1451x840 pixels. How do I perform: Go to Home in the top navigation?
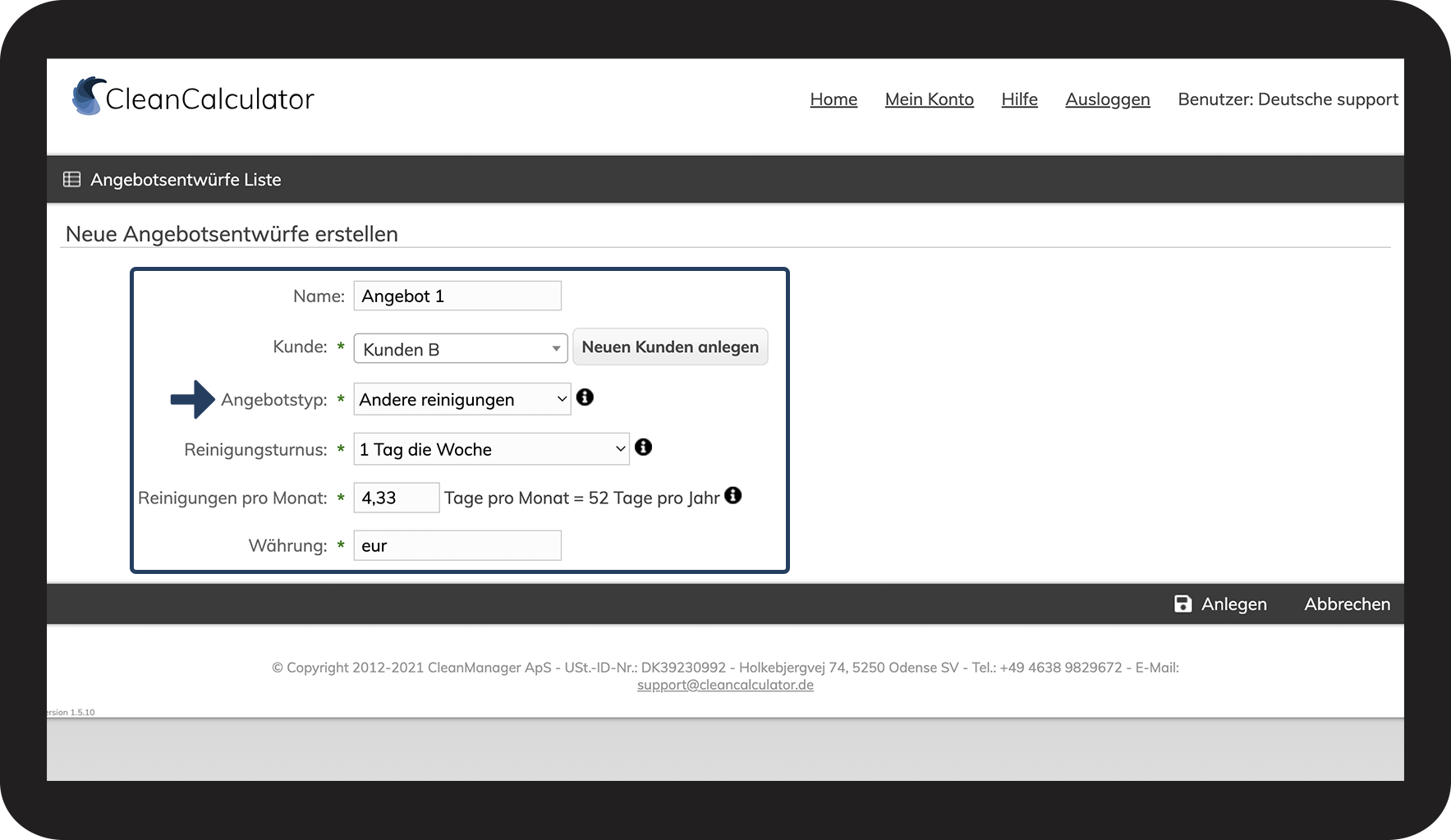(x=833, y=99)
